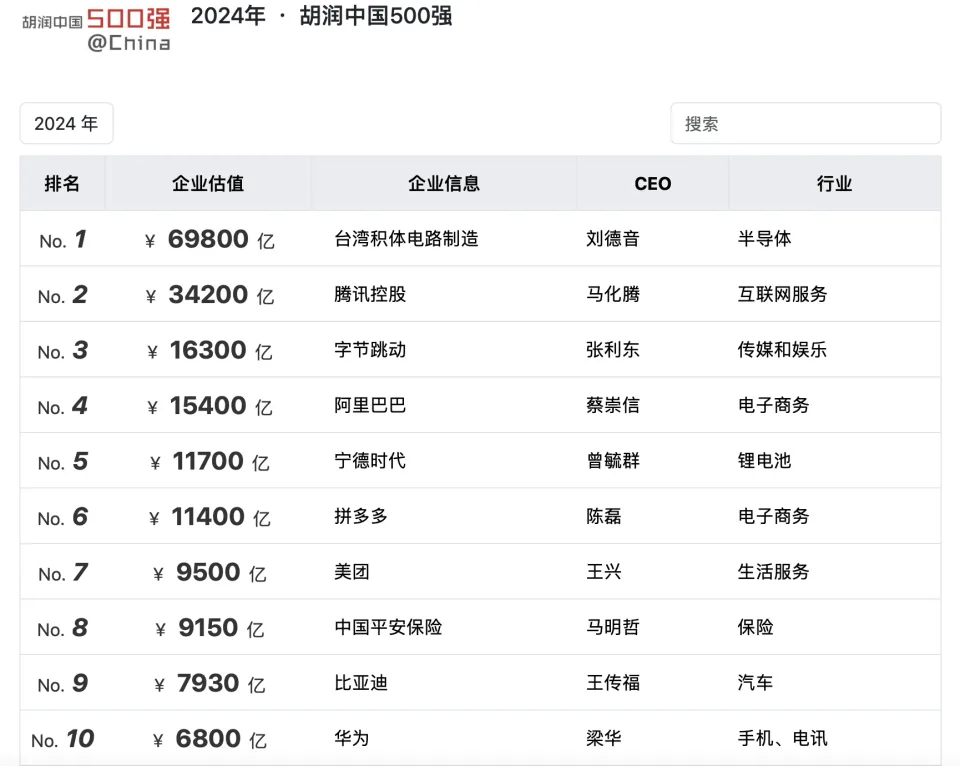Open 台湾积体电路制造 company entry
The width and height of the screenshot is (960, 766).
pos(407,239)
